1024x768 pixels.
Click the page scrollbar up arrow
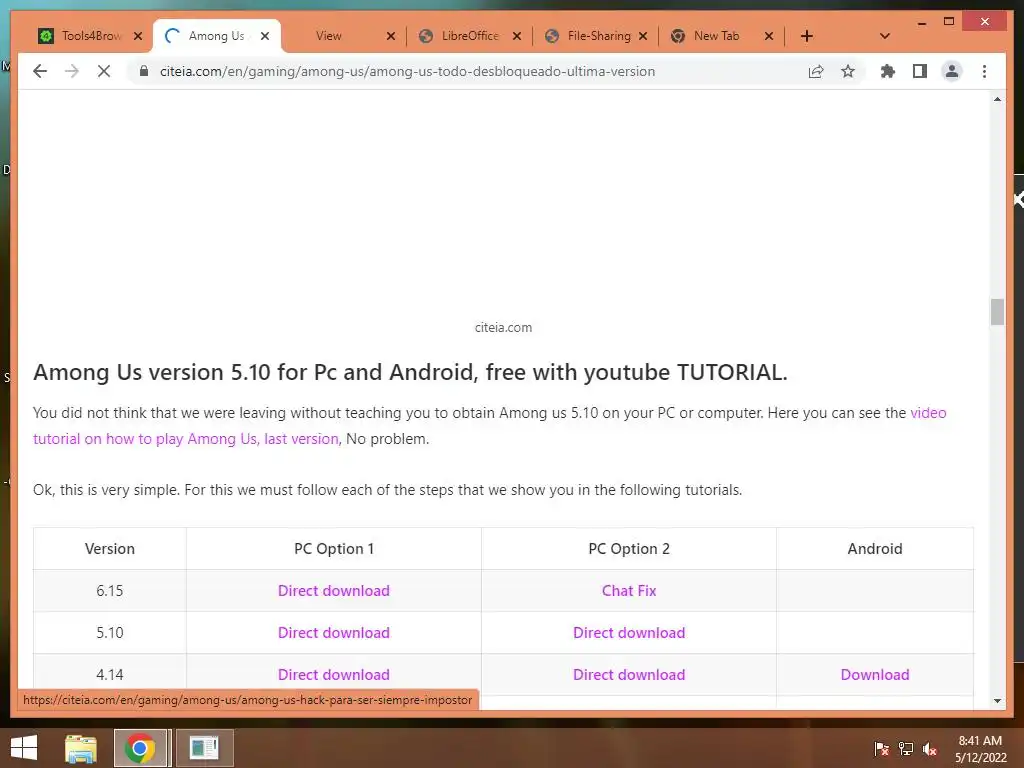[997, 99]
